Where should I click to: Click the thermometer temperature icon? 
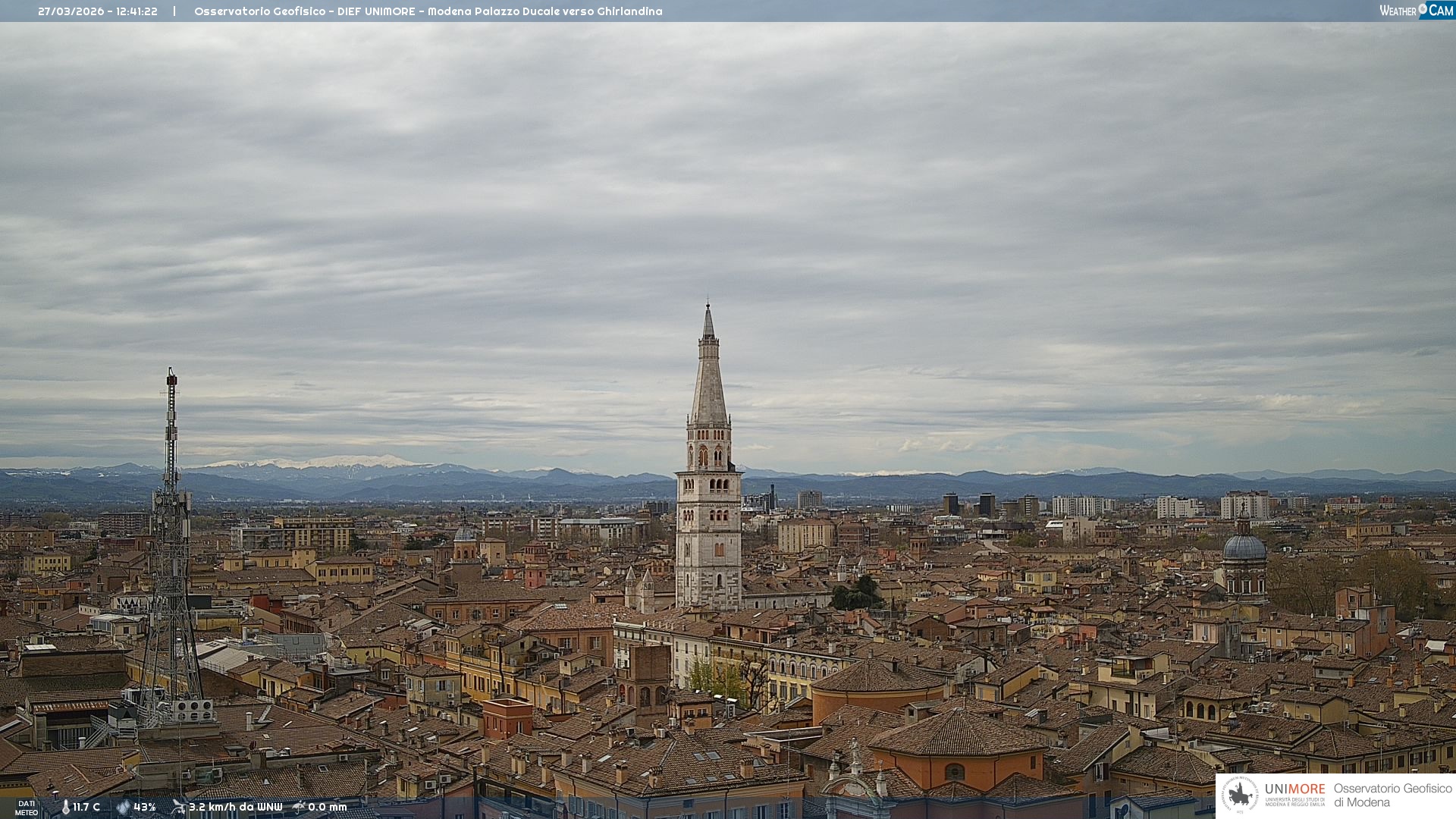pyautogui.click(x=65, y=807)
